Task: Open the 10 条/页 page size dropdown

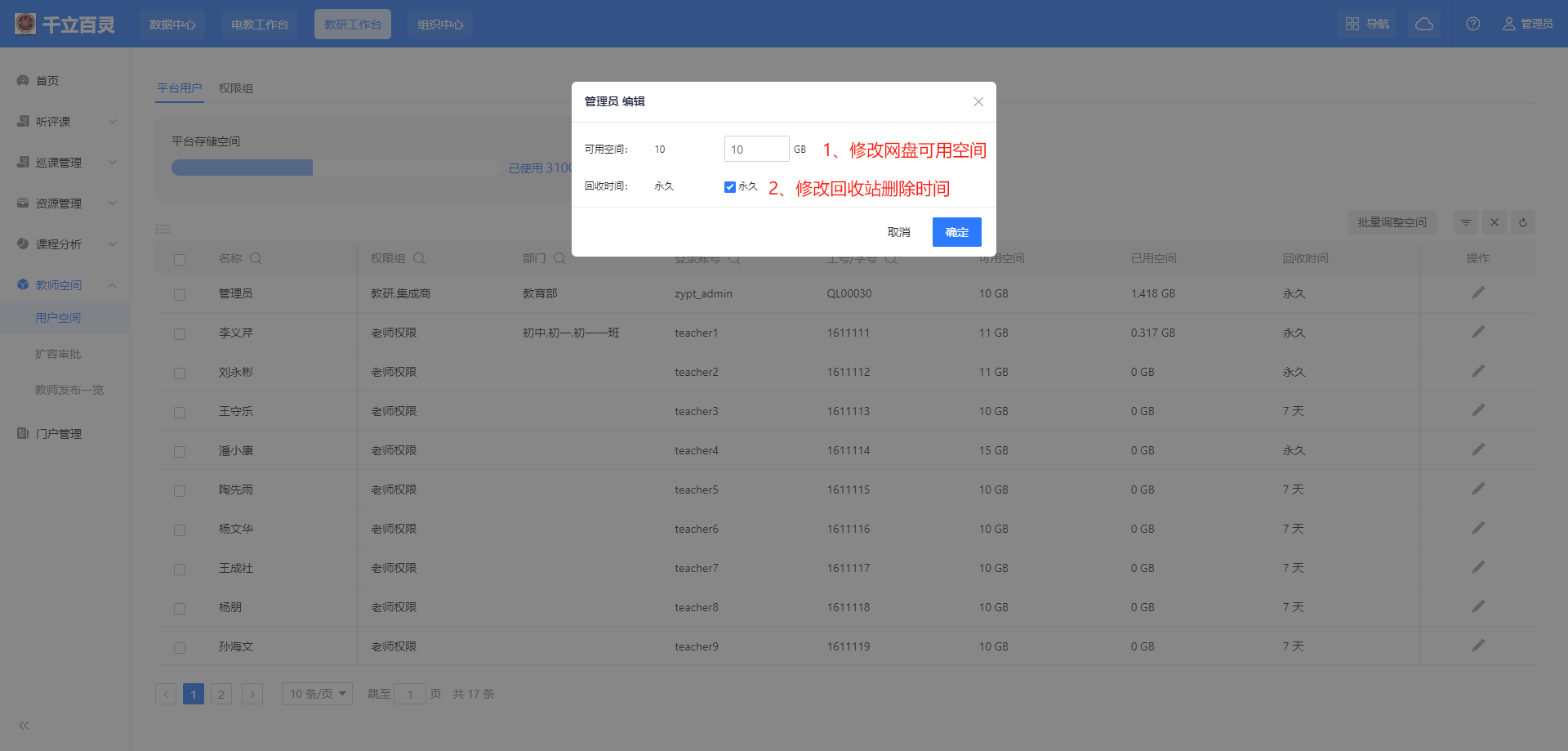Action: point(317,694)
